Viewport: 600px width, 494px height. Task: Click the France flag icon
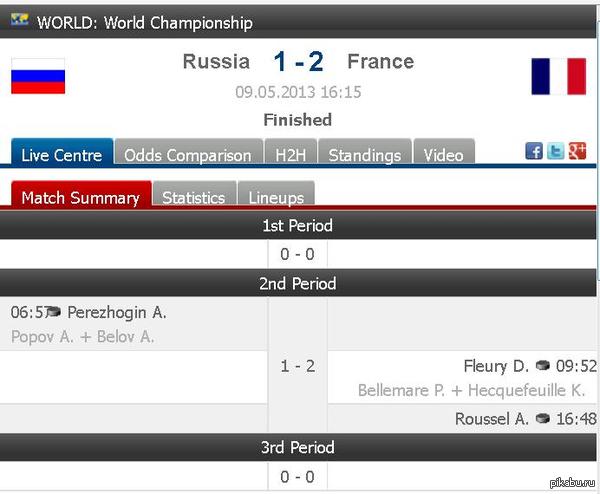pos(559,76)
